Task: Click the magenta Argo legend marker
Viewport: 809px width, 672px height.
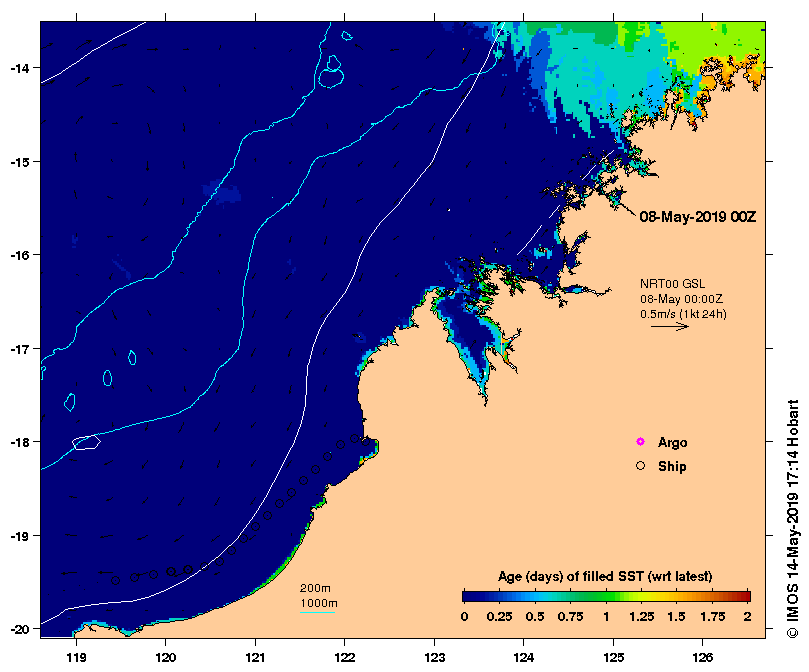Action: tap(640, 442)
